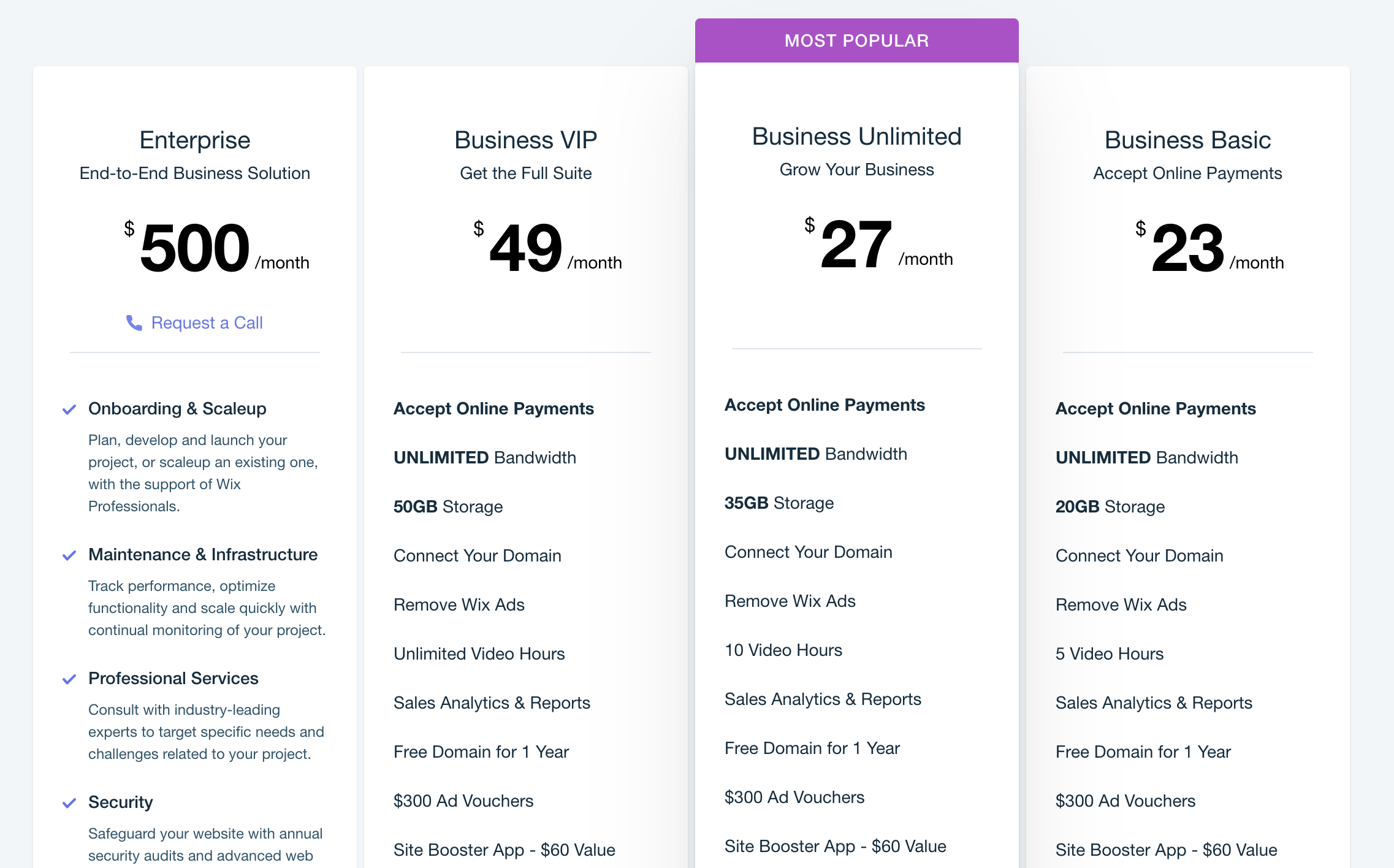Click the $500 per month price
The image size is (1394, 868).
click(216, 247)
